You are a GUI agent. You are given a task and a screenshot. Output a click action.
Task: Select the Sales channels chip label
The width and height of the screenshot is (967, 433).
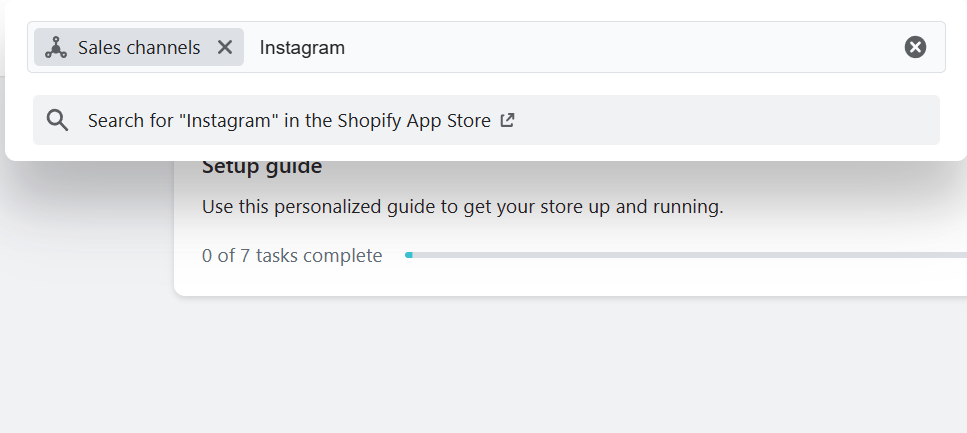pyautogui.click(x=139, y=47)
